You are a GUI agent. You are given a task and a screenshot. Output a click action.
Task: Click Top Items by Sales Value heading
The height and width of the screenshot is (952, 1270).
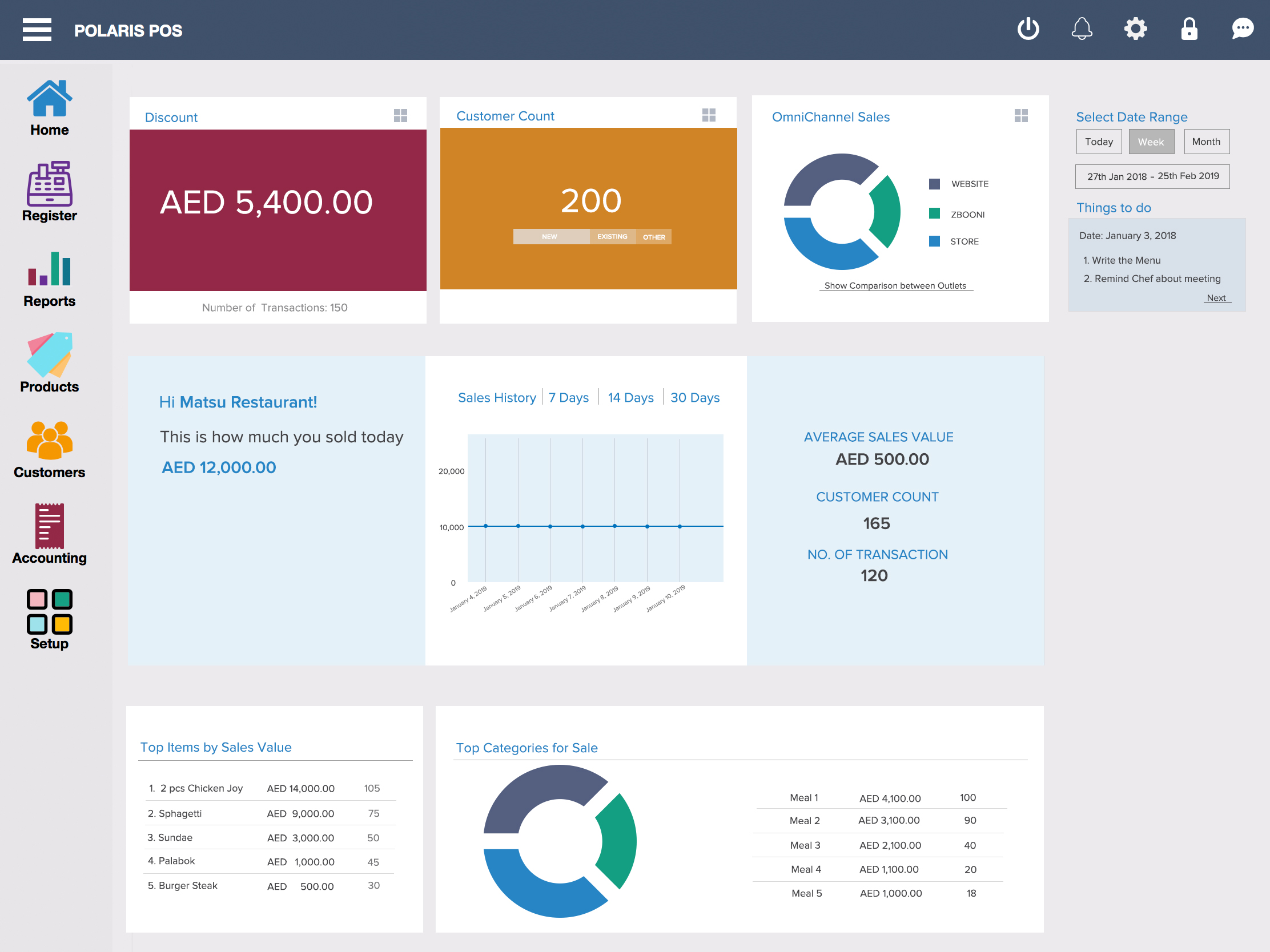[216, 747]
